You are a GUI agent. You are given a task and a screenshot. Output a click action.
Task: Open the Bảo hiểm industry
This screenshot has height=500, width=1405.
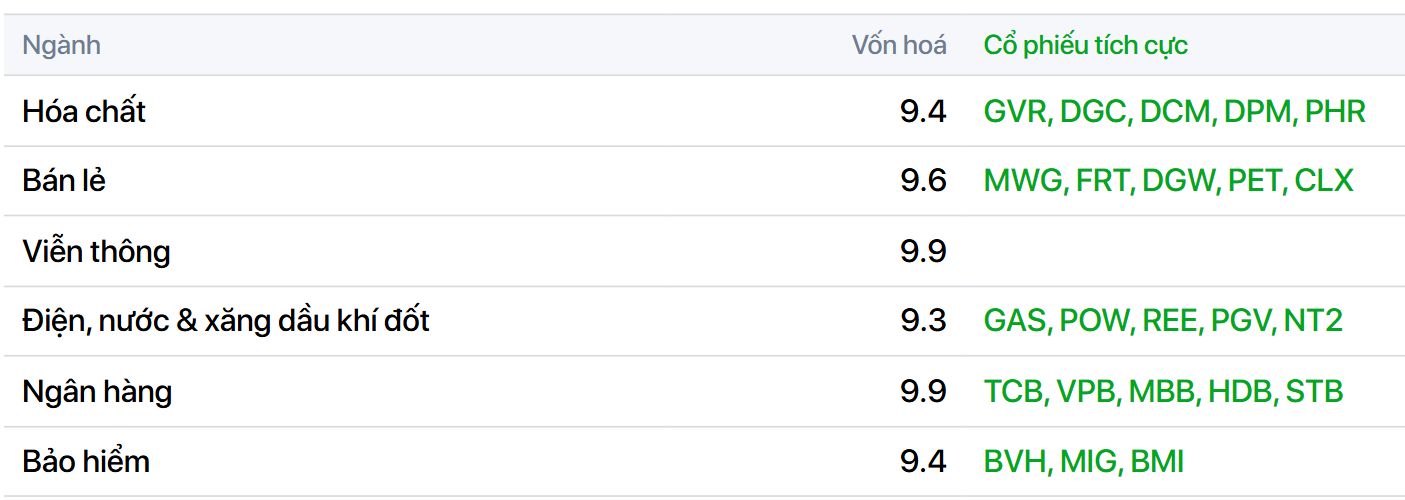86,461
